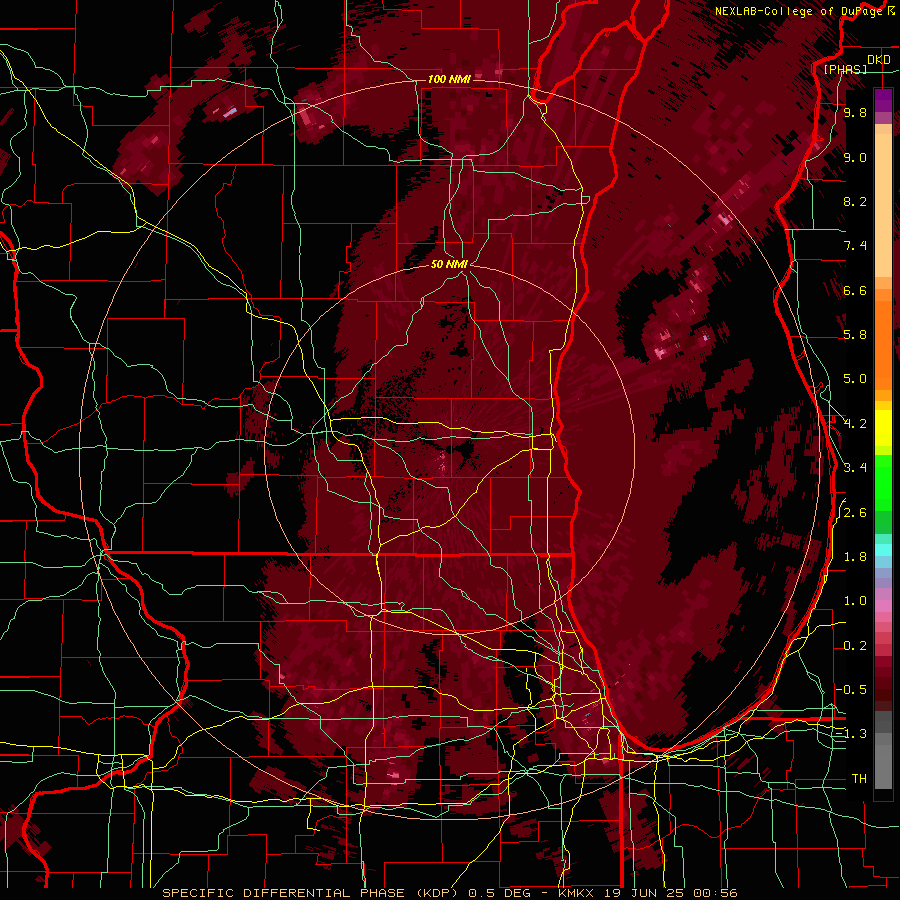Pick the bright green segment of color bar

(883, 482)
